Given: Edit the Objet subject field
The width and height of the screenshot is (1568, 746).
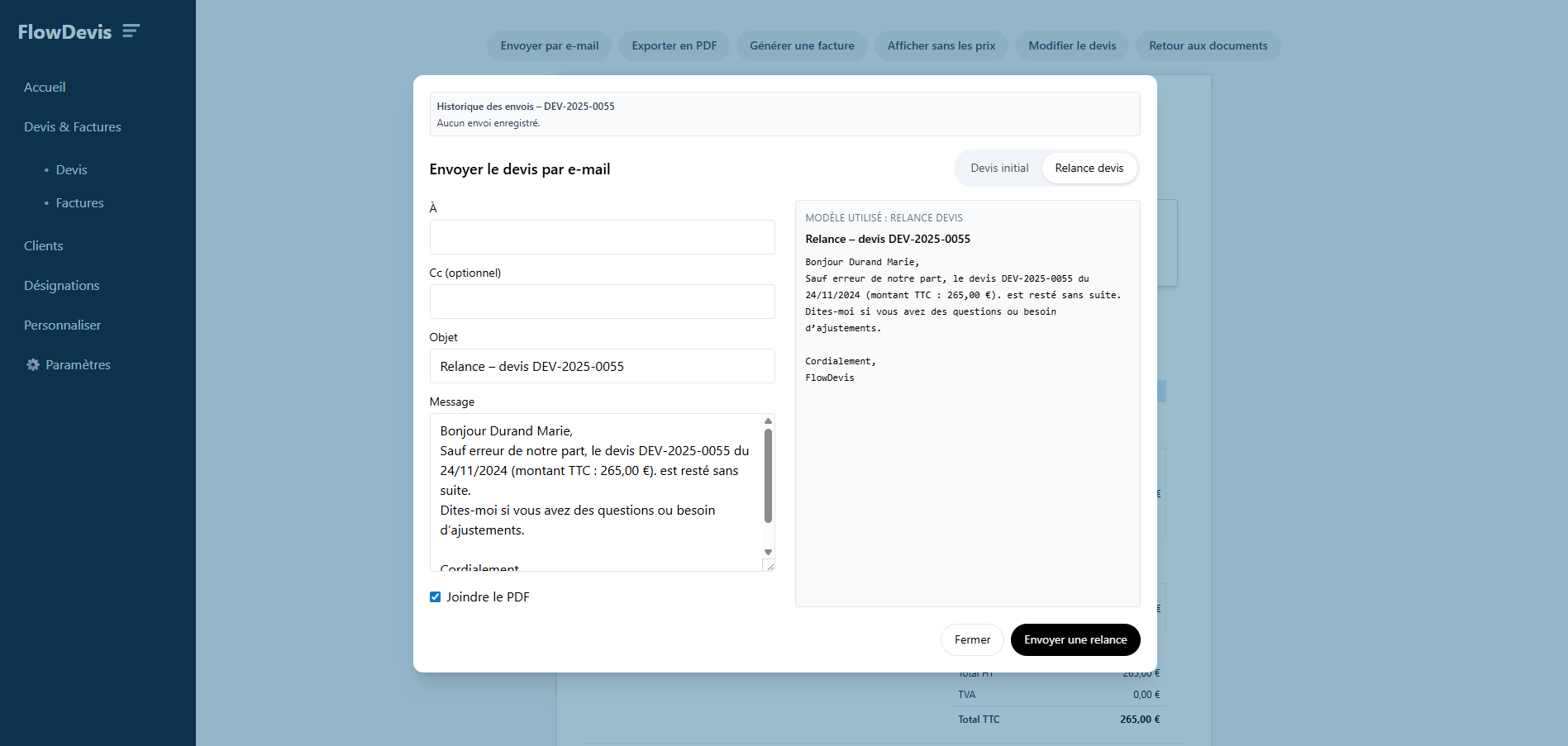Looking at the screenshot, I should pyautogui.click(x=602, y=366).
